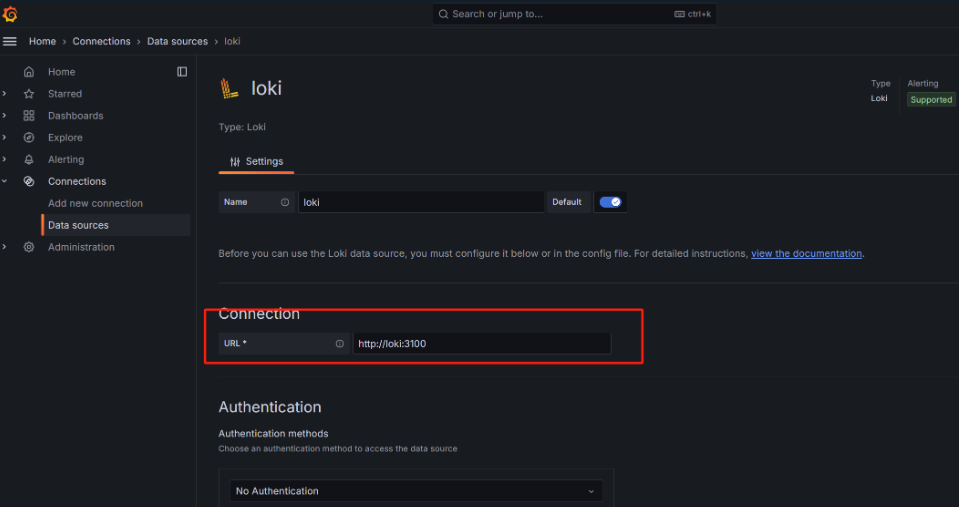959x507 pixels.
Task: Expand the Administration section chevron
Action: tap(5, 247)
